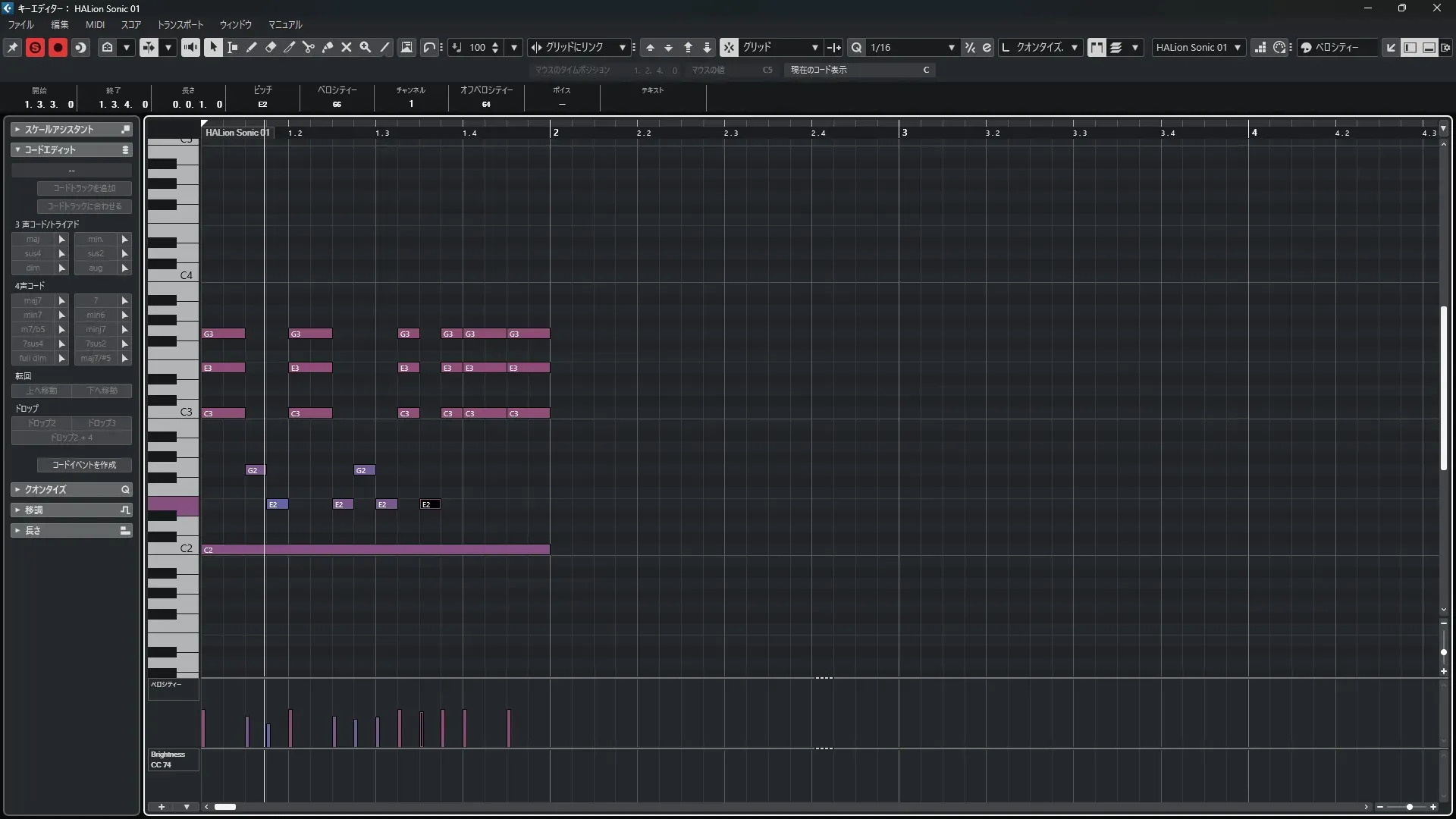Screen dimensions: 1456x819
Task: Select the Object Selection arrow tool
Action: (213, 47)
